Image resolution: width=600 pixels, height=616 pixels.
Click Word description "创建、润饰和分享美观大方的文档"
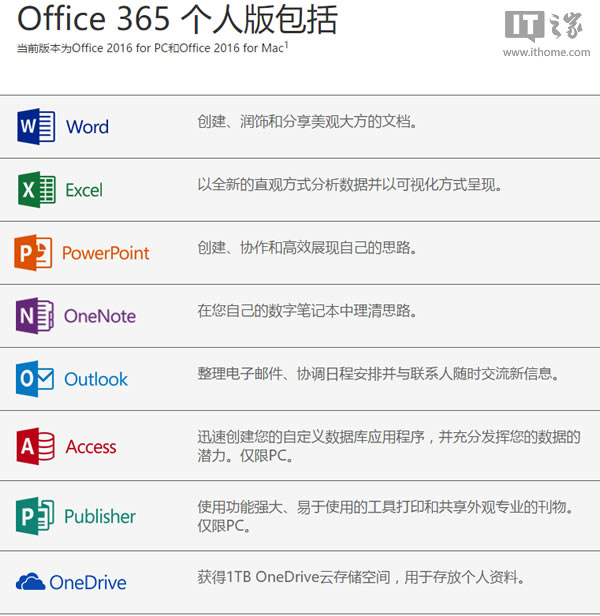click(307, 121)
